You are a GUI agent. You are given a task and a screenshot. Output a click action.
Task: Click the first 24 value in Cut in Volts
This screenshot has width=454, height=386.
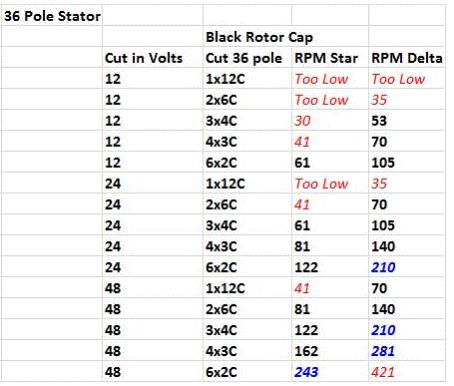[x=152, y=183]
